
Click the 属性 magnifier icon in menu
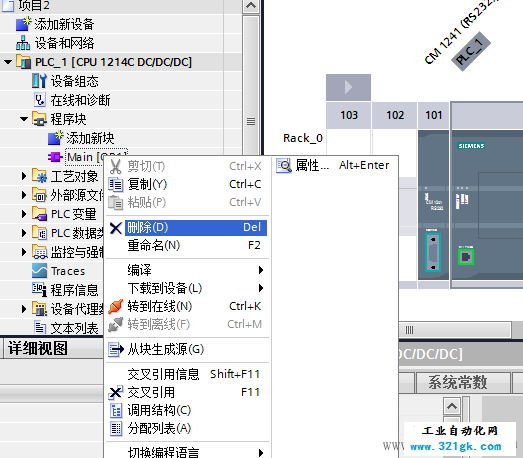[284, 165]
